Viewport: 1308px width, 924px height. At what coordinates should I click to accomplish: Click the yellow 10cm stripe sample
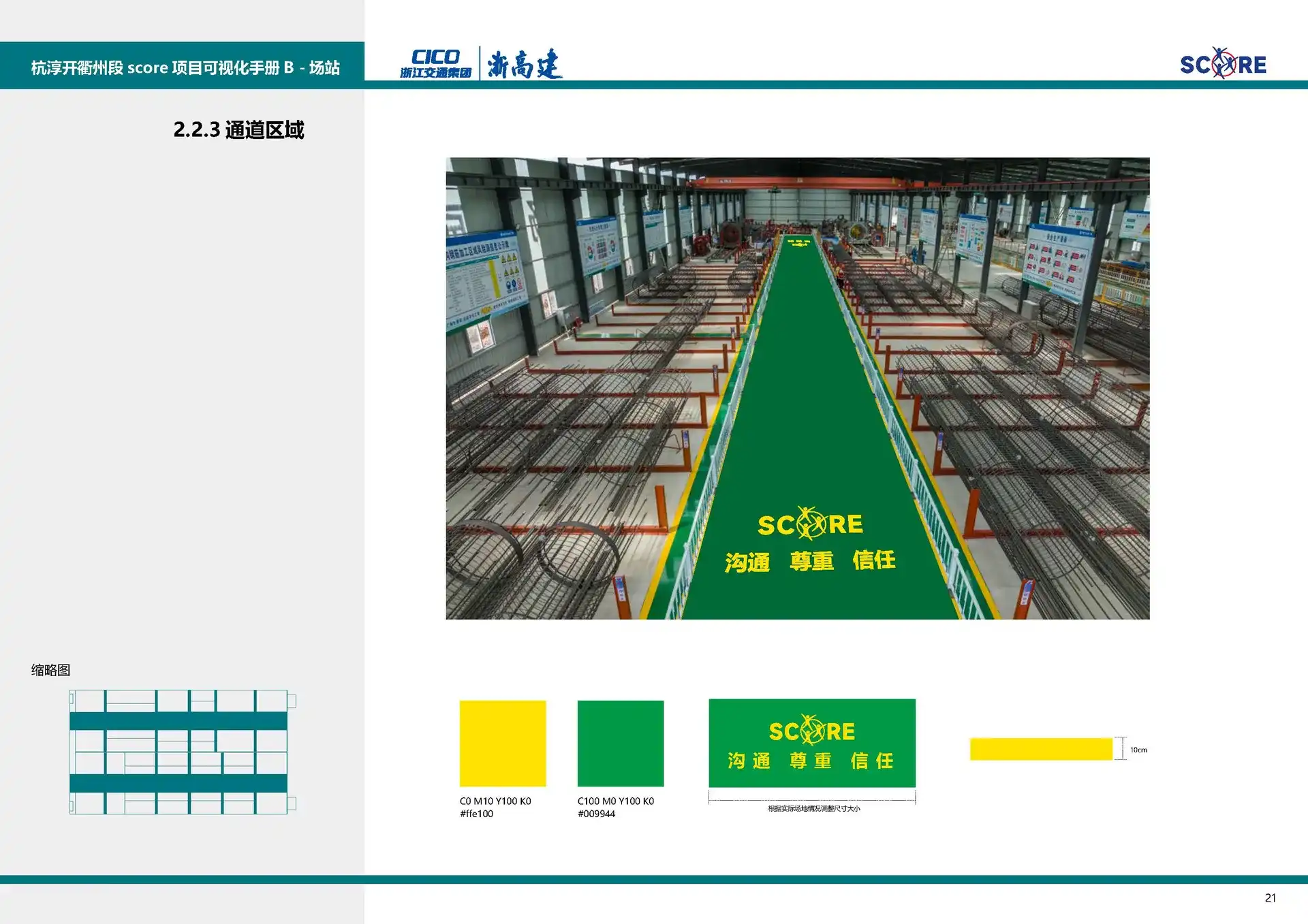1041,748
